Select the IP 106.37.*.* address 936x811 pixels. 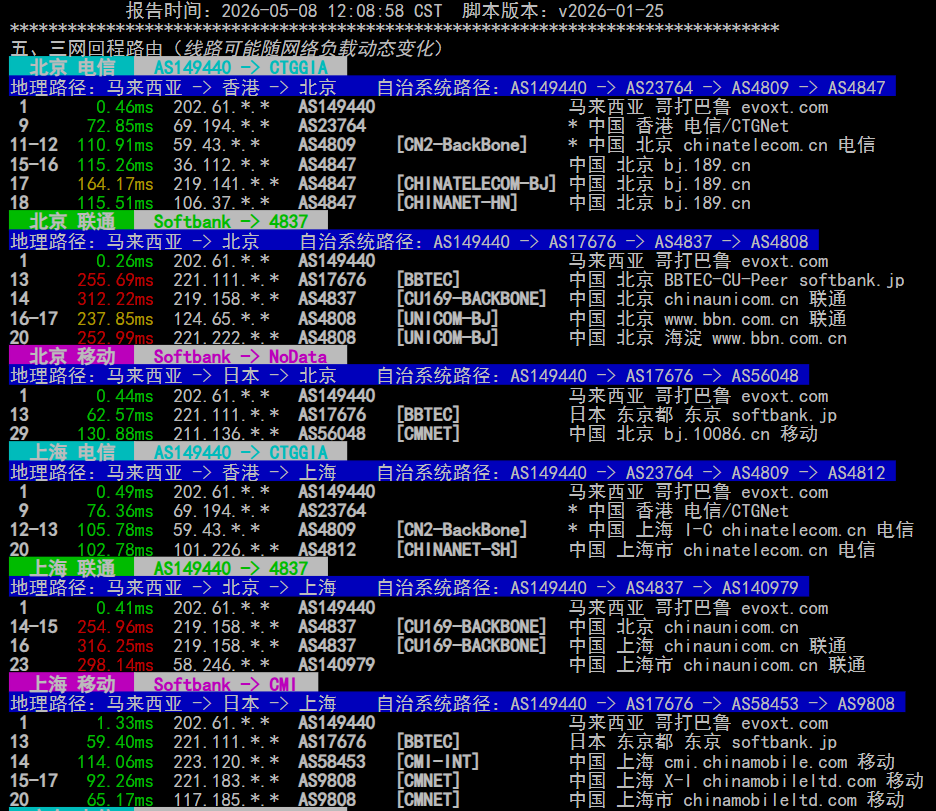pyautogui.click(x=221, y=203)
